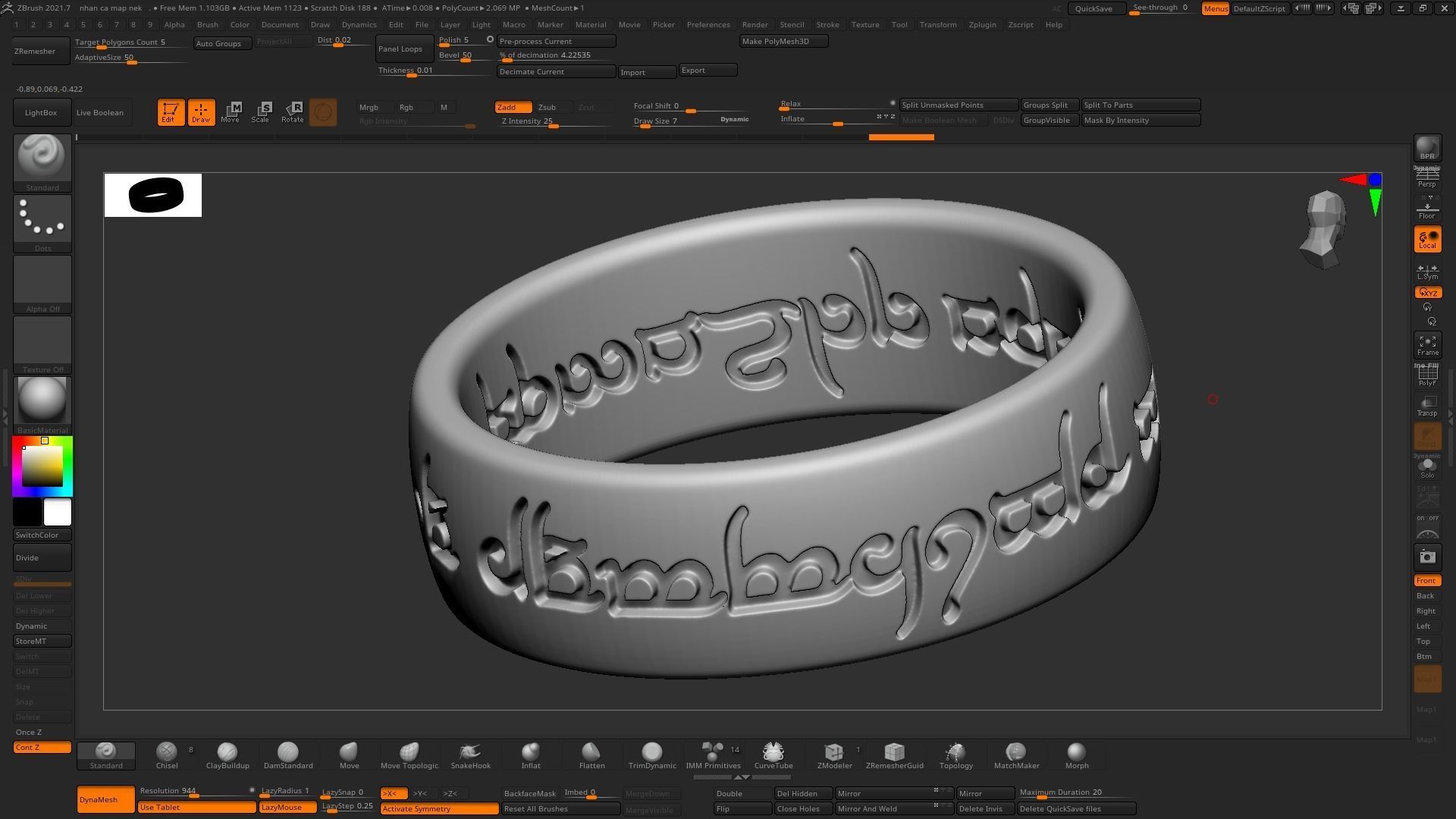Select the ZRemesherGuid brush
Viewport: 1456px width, 819px height.
(x=895, y=755)
